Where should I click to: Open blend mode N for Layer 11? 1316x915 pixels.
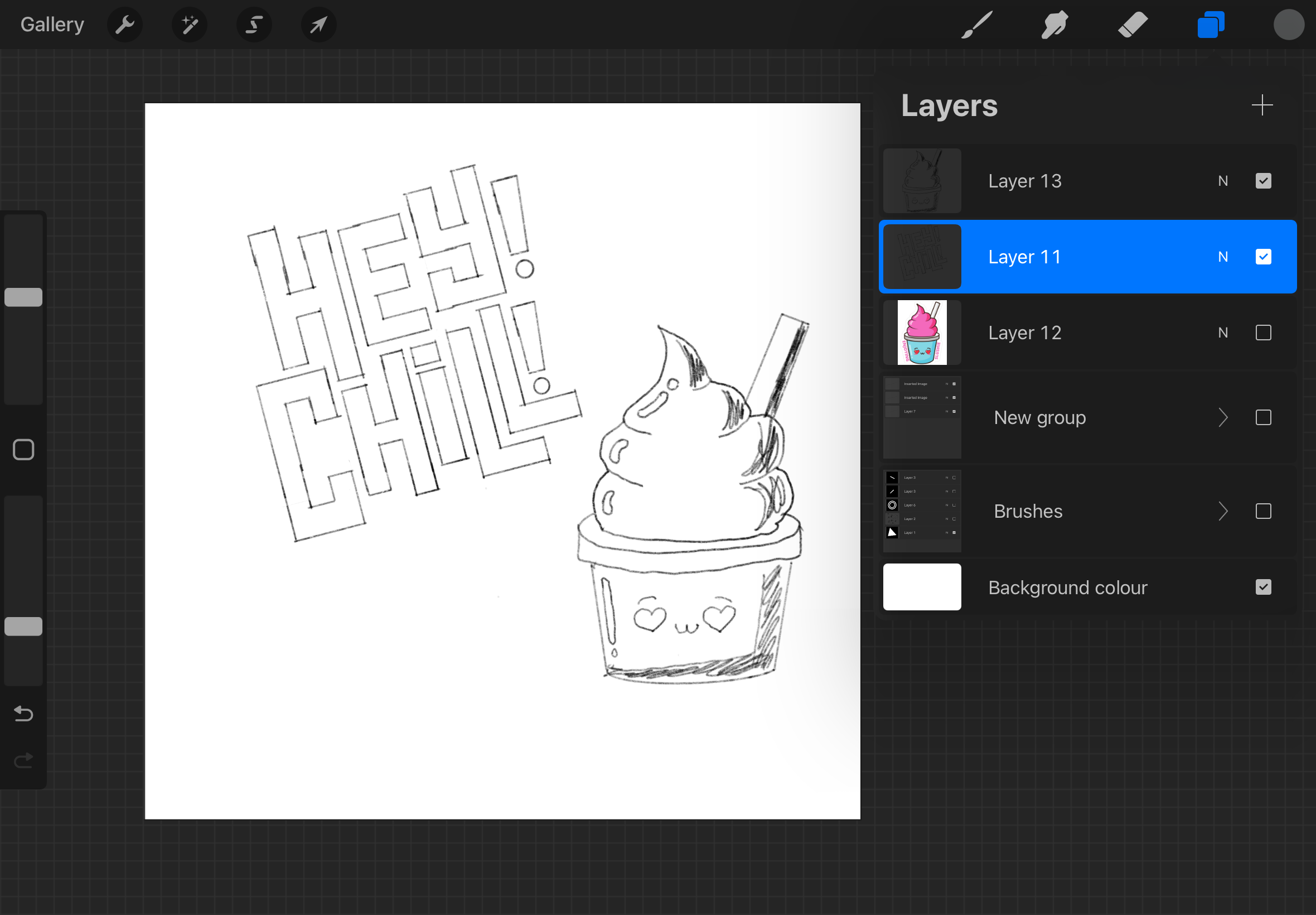click(x=1223, y=257)
